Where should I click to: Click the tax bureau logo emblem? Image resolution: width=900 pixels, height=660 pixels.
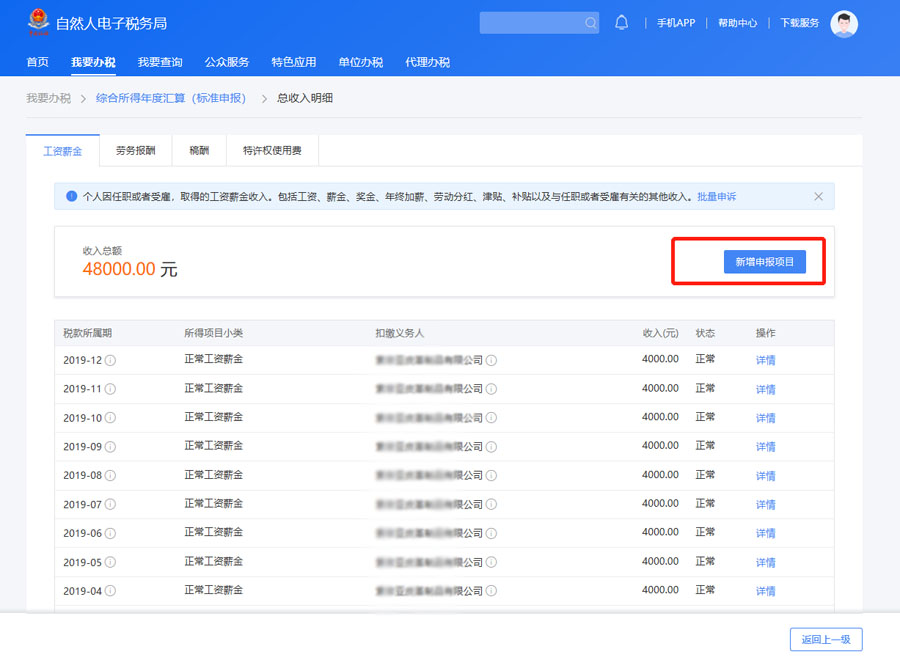point(38,22)
